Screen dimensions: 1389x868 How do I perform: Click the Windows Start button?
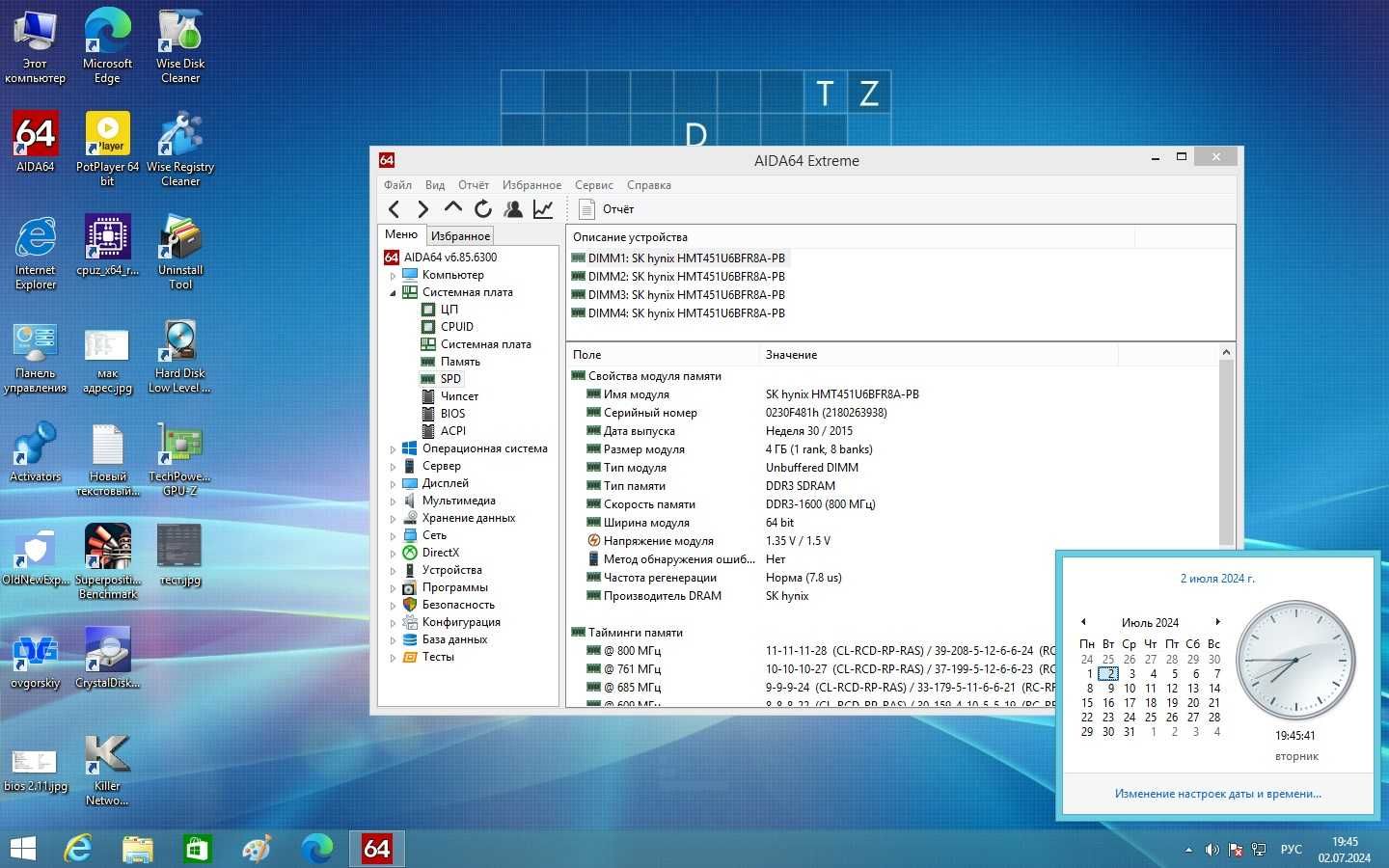click(x=23, y=849)
